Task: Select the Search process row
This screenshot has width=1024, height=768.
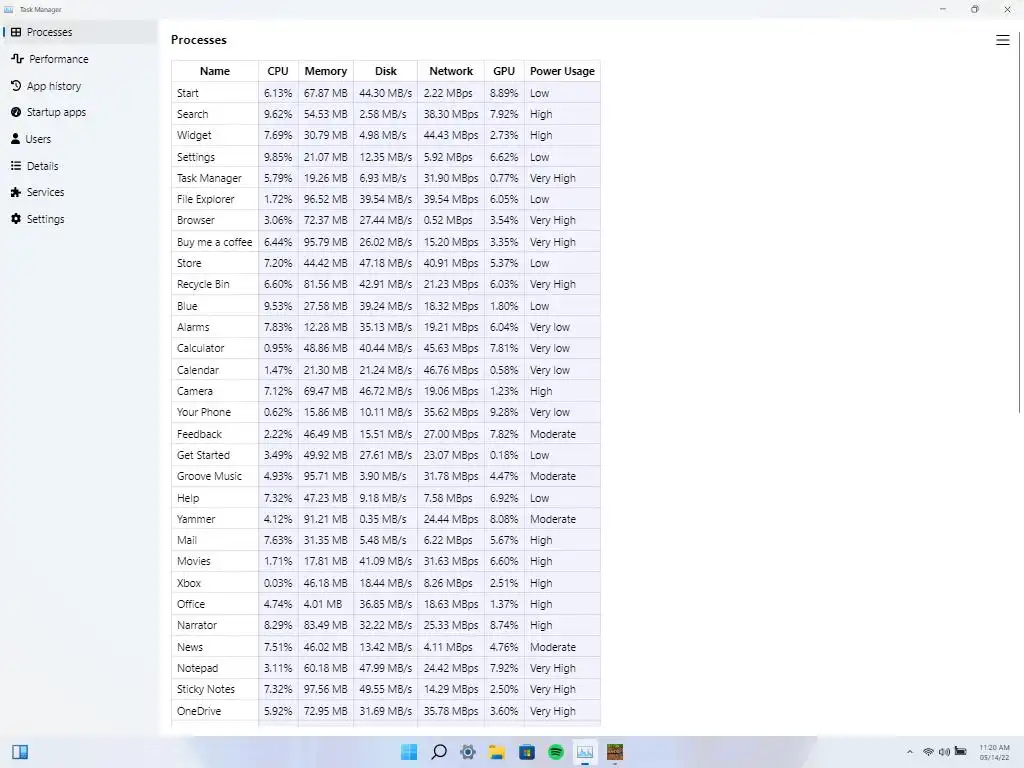Action: [x=386, y=114]
